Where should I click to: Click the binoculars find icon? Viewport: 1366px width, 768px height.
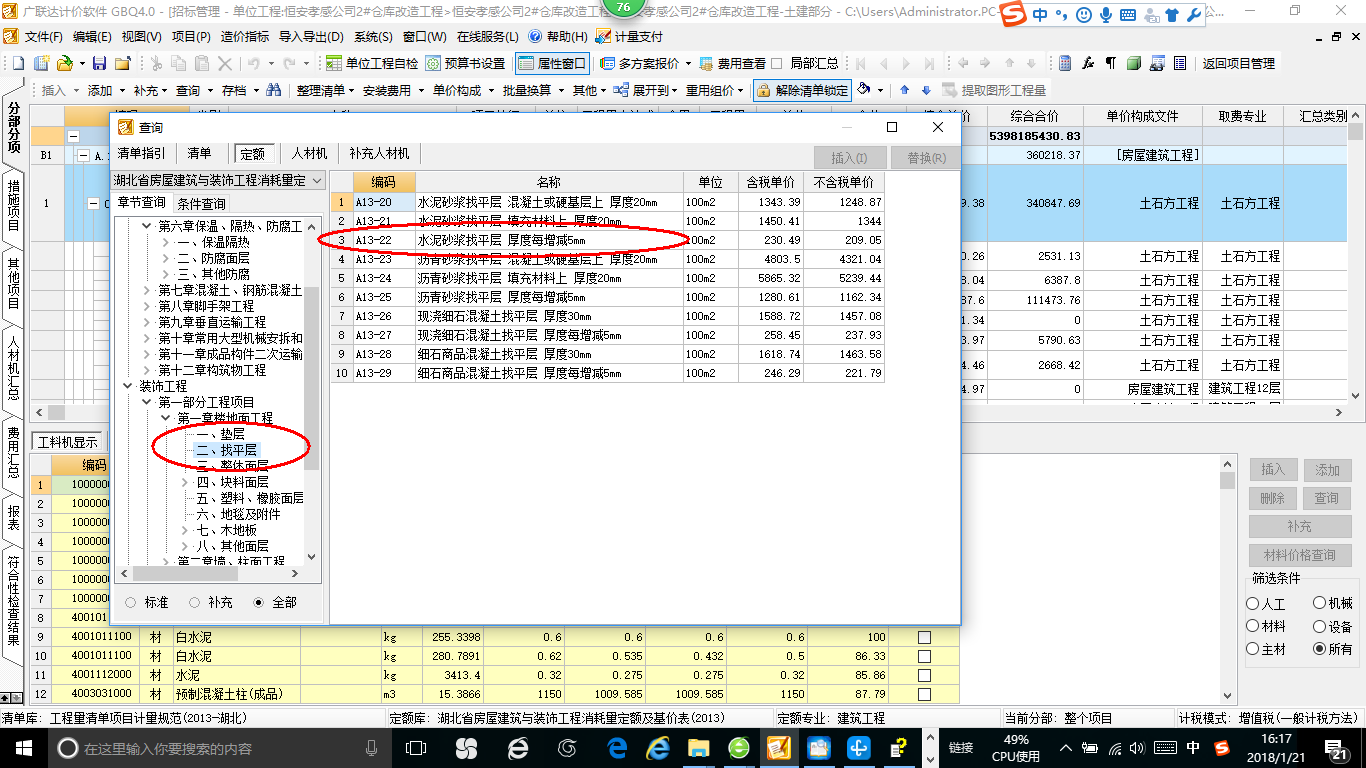[x=273, y=90]
